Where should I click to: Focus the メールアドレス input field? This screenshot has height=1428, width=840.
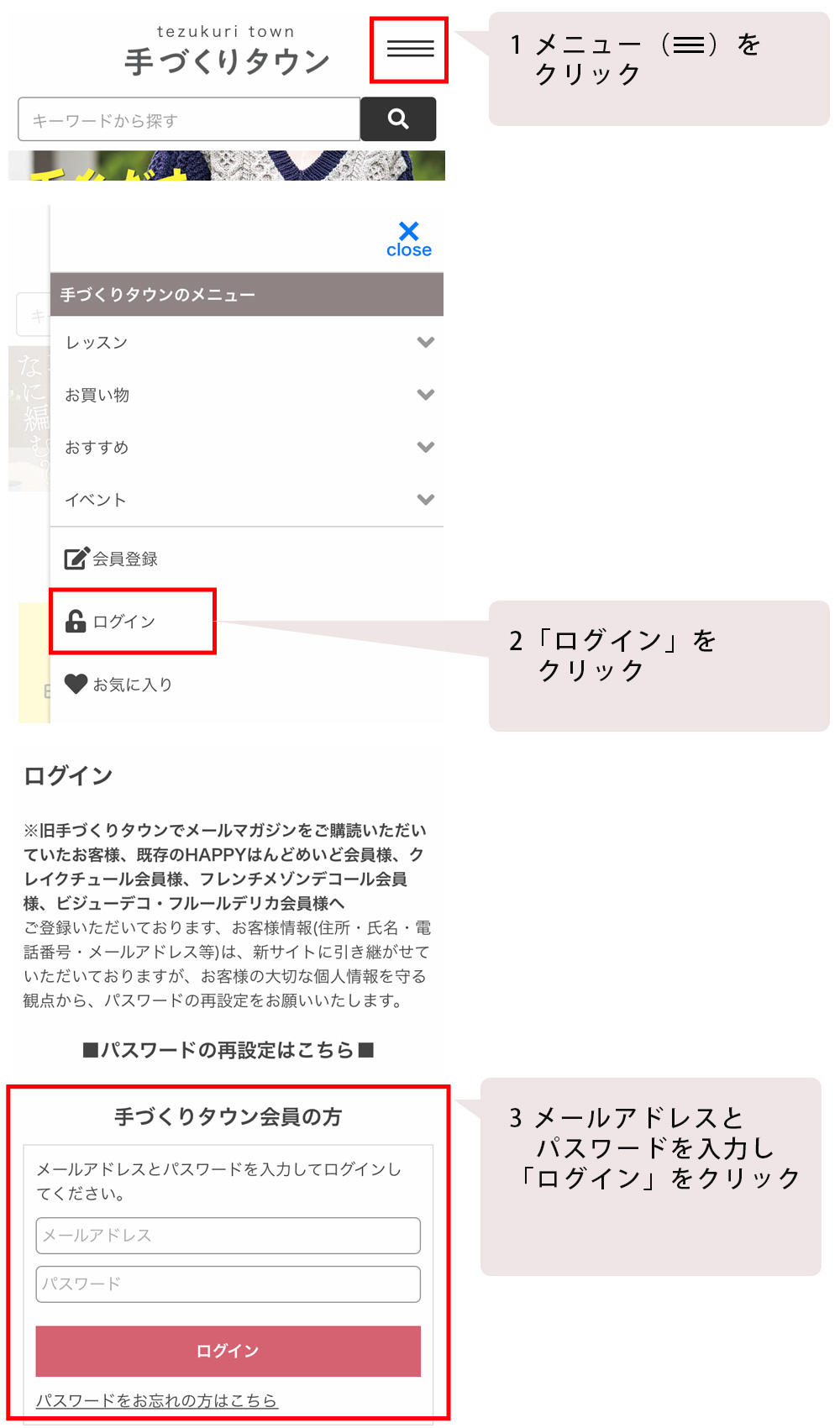click(228, 1236)
